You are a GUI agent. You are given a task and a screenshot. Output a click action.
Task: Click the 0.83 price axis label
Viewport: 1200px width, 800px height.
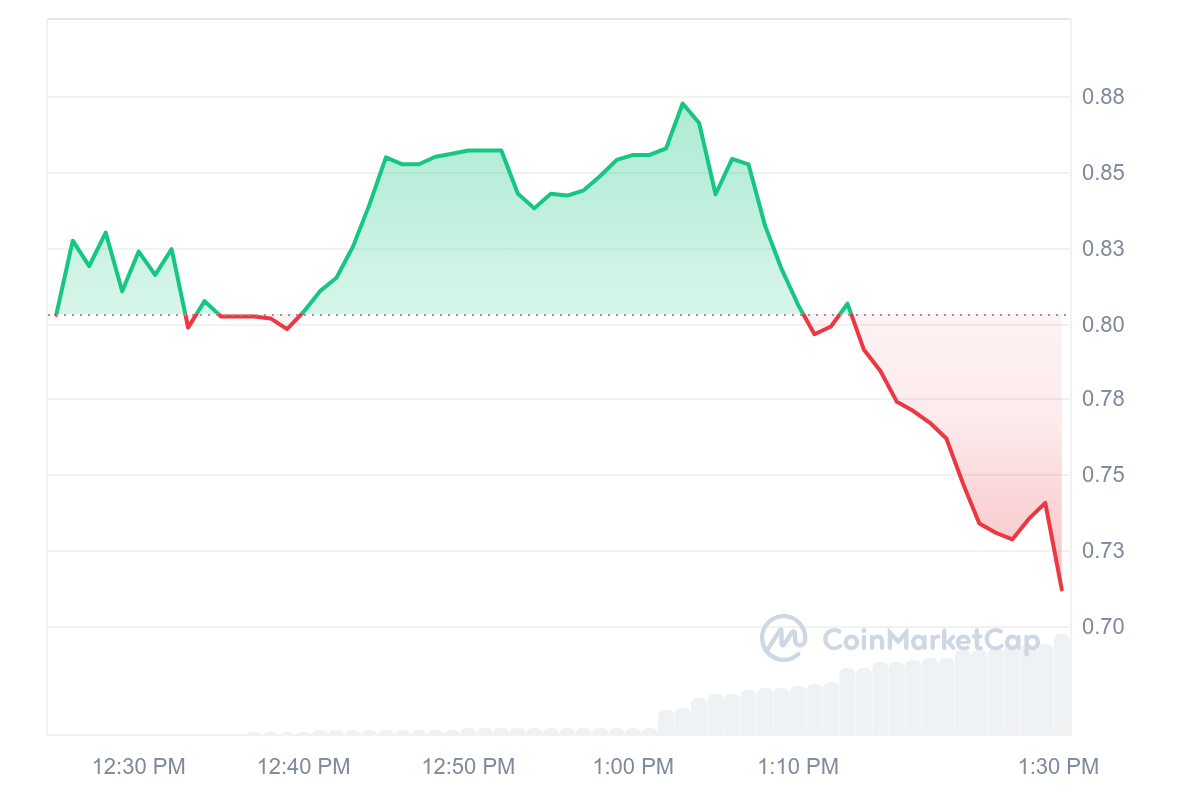pos(1103,249)
